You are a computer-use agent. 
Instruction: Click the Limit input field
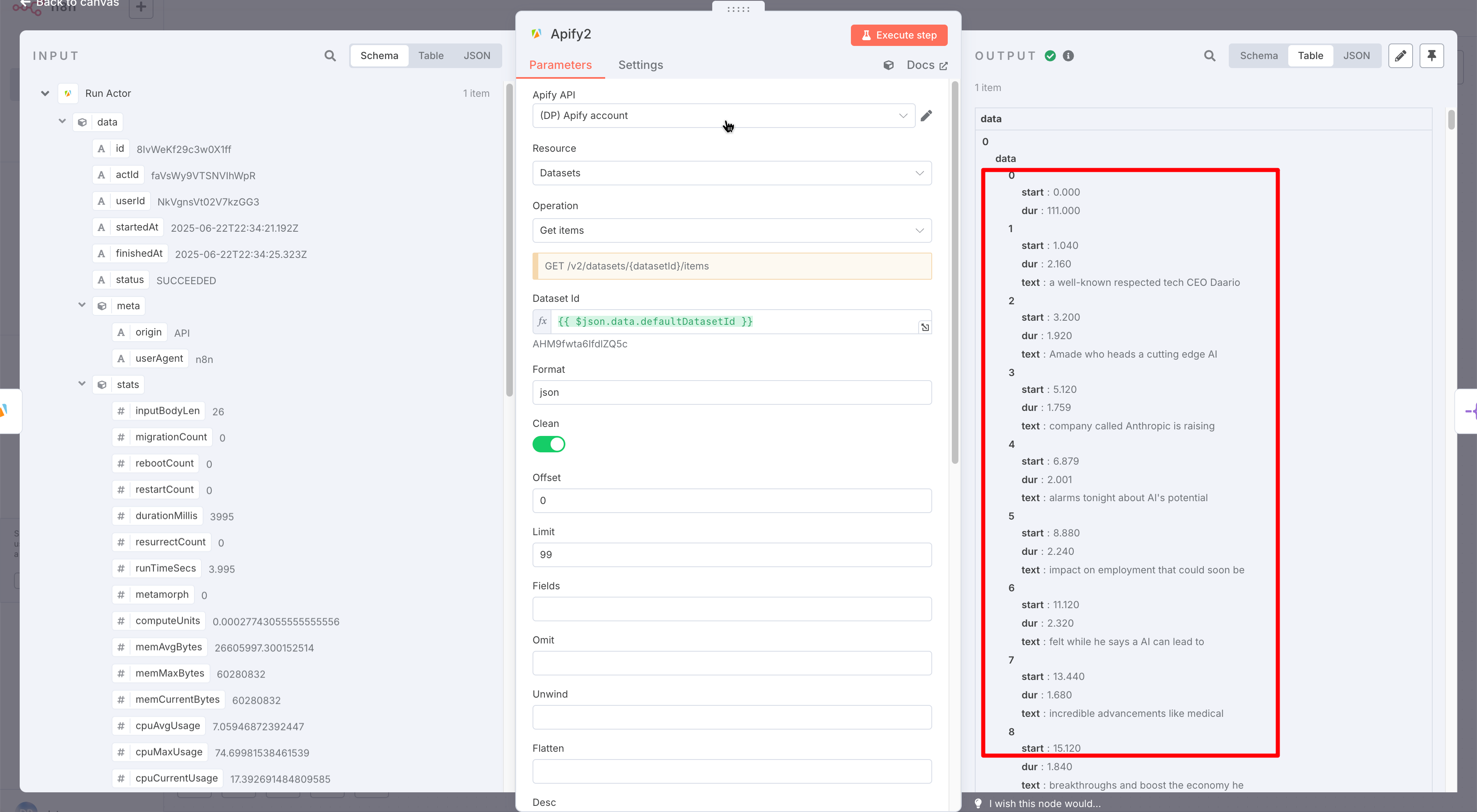[732, 555]
